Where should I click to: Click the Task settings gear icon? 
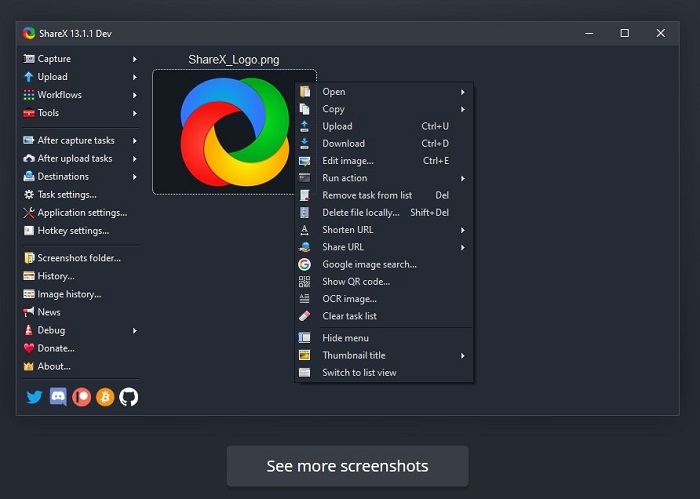point(29,195)
